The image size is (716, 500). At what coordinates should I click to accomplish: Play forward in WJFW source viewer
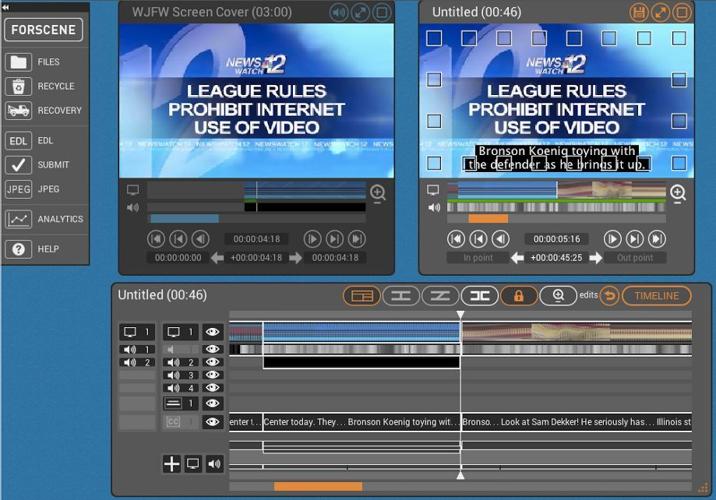coord(312,239)
